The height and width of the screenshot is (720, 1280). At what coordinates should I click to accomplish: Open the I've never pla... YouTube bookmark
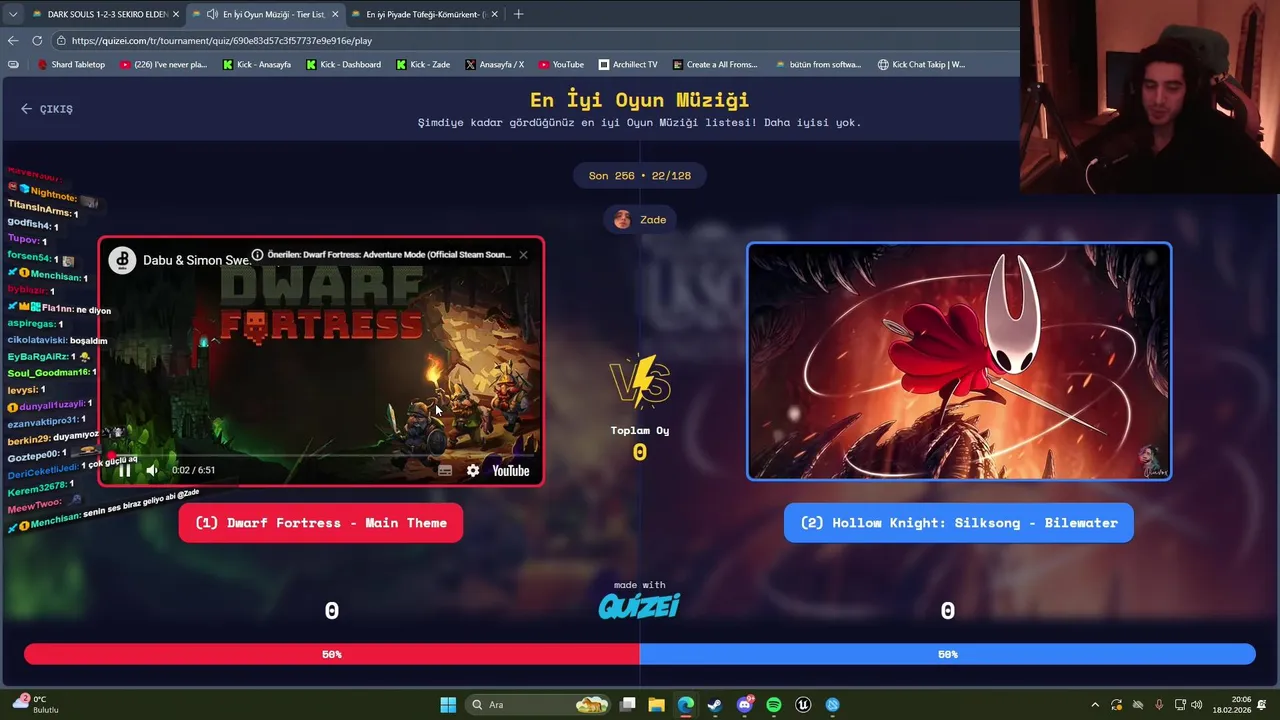point(163,65)
